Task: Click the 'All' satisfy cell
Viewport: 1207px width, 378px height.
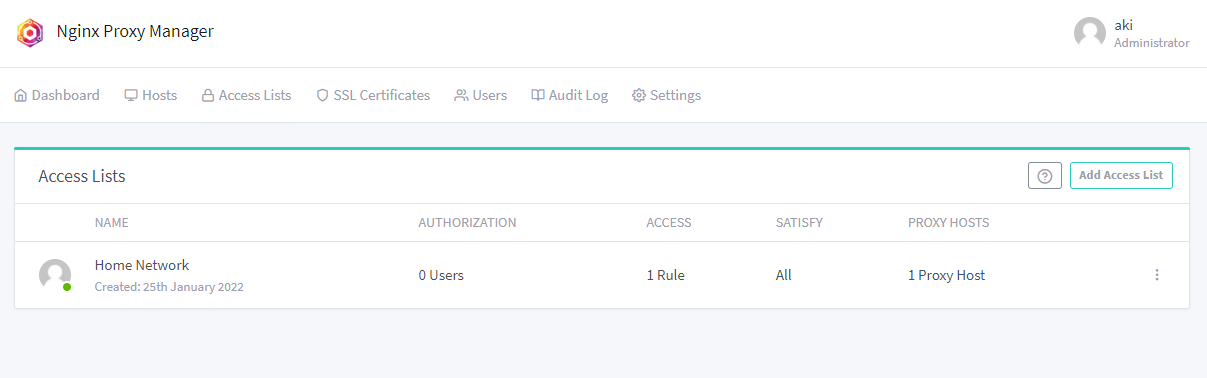Action: click(x=784, y=275)
